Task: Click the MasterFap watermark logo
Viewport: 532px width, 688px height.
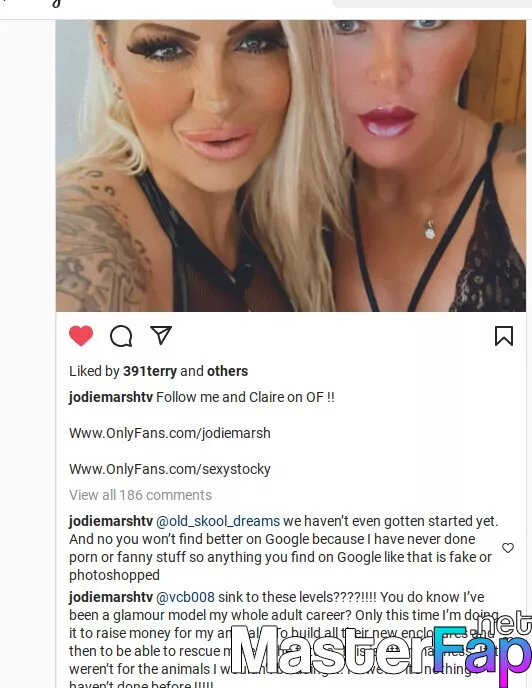Action: pos(381,649)
